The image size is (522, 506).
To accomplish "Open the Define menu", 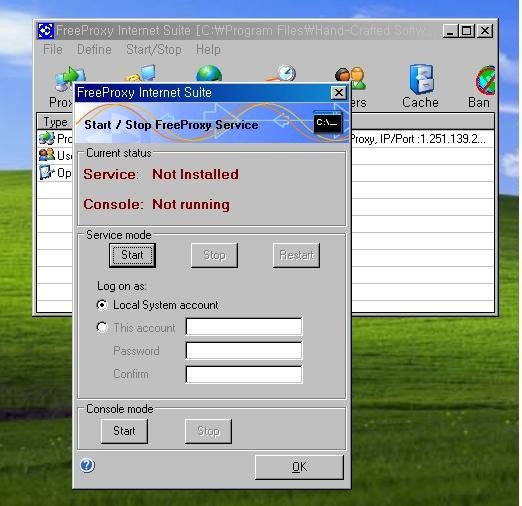I will point(94,50).
